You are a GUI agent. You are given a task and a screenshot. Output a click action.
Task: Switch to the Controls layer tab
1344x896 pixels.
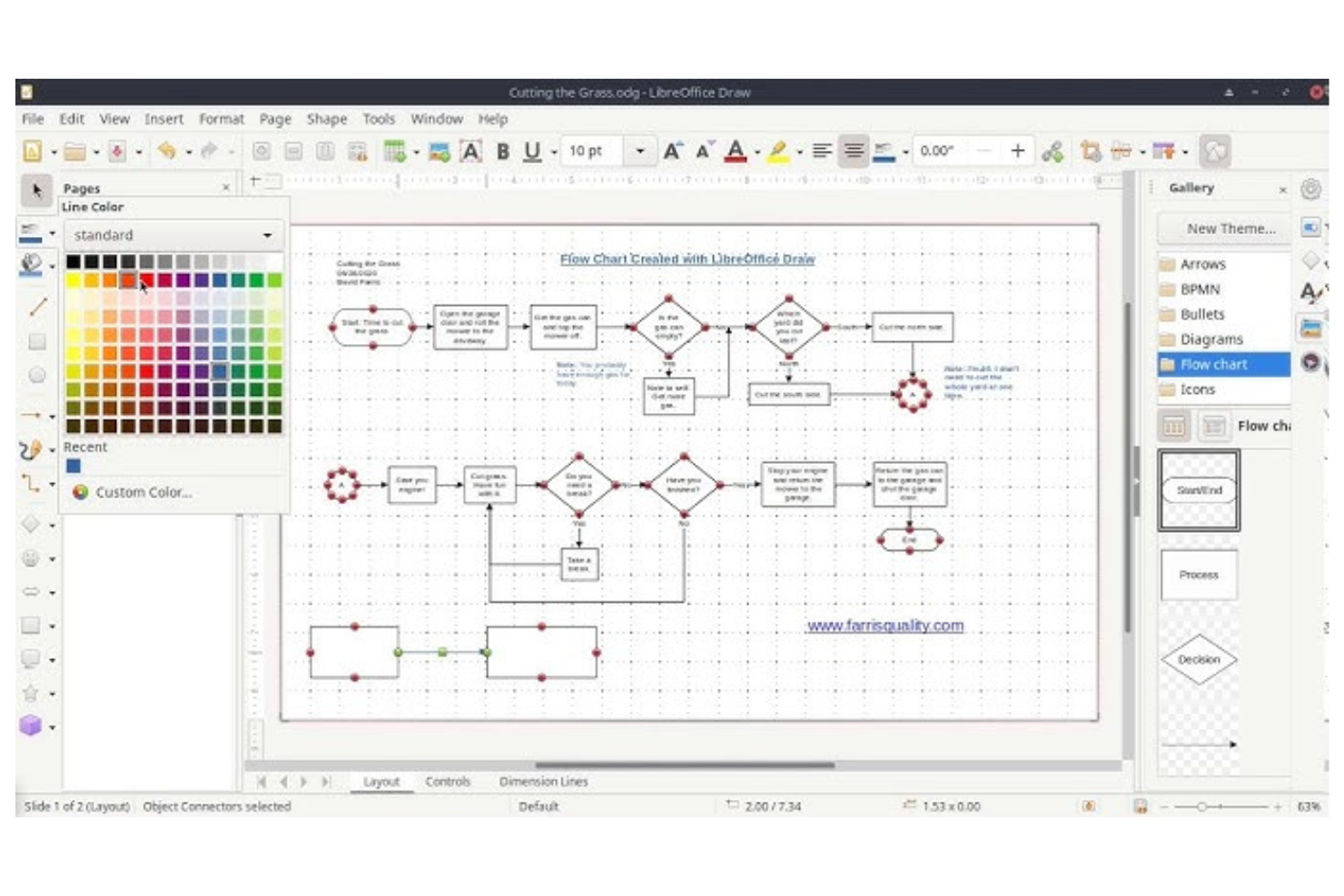point(449,782)
